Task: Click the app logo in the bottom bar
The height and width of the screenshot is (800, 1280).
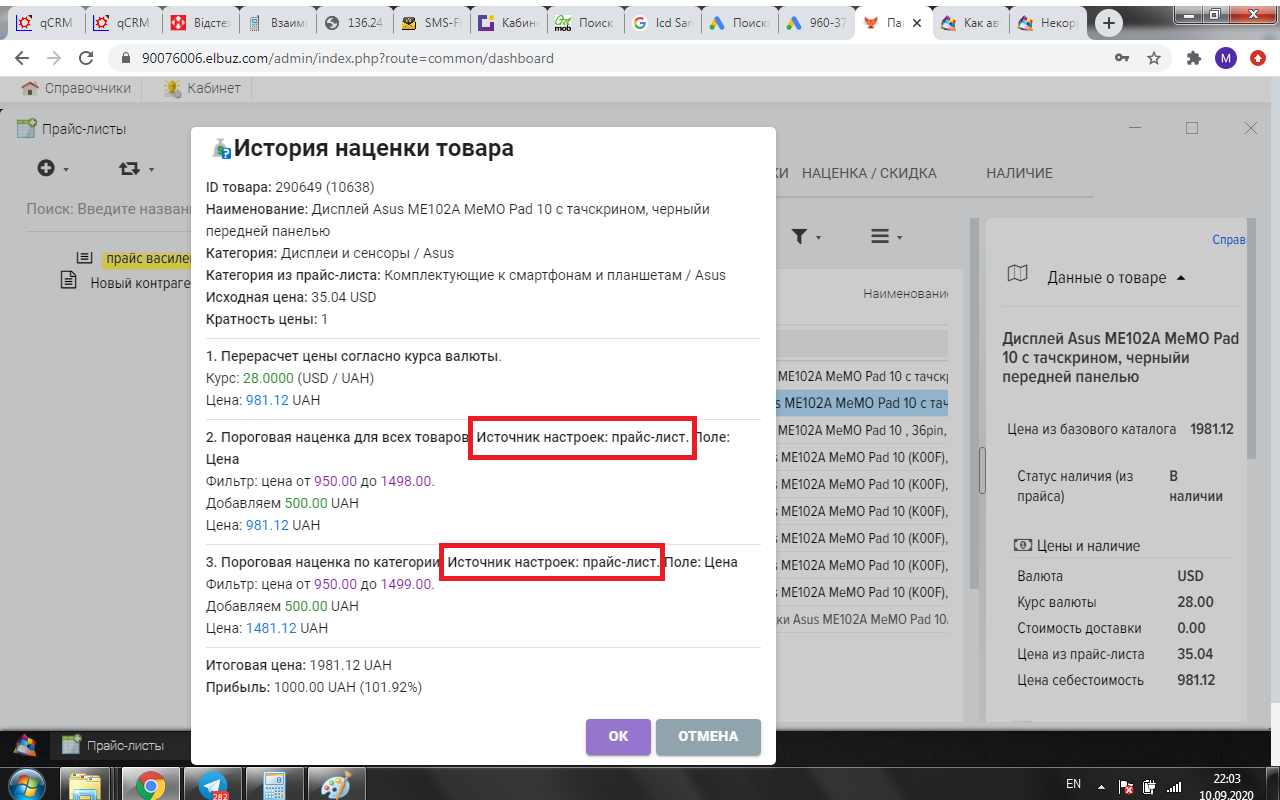Action: (x=25, y=745)
